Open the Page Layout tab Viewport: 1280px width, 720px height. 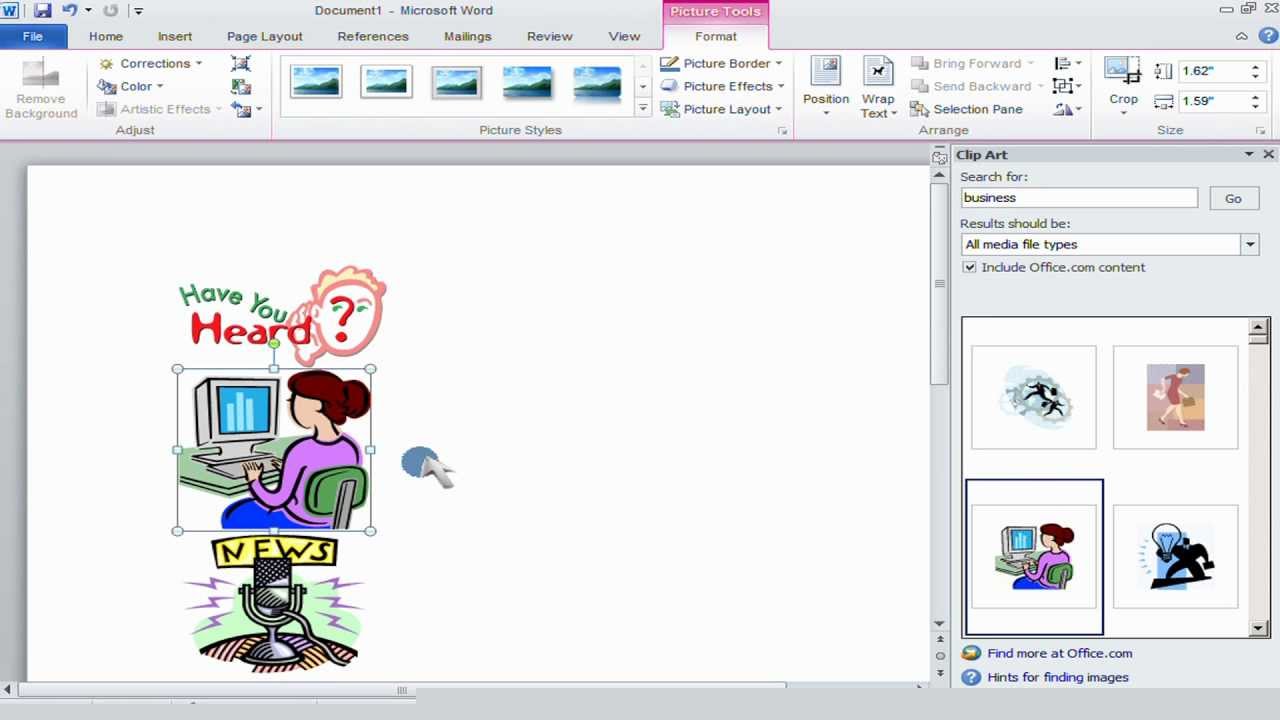[264, 36]
